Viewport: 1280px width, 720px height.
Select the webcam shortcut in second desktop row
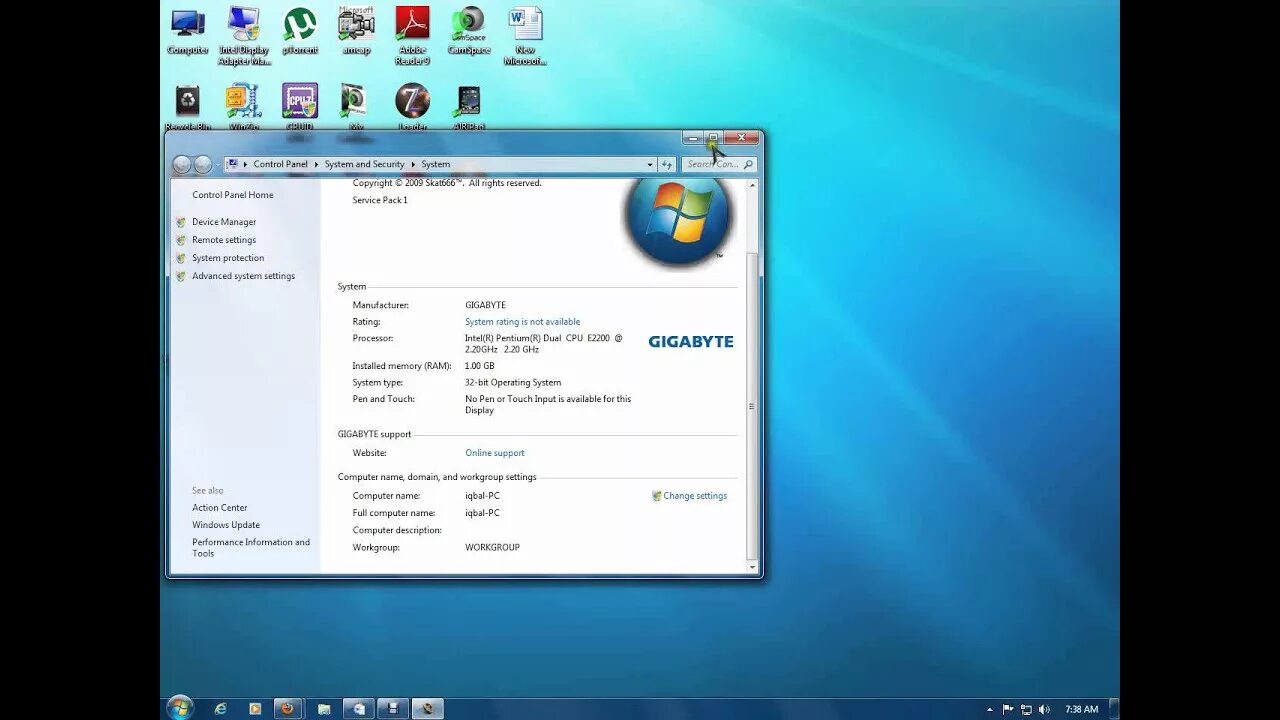356,106
